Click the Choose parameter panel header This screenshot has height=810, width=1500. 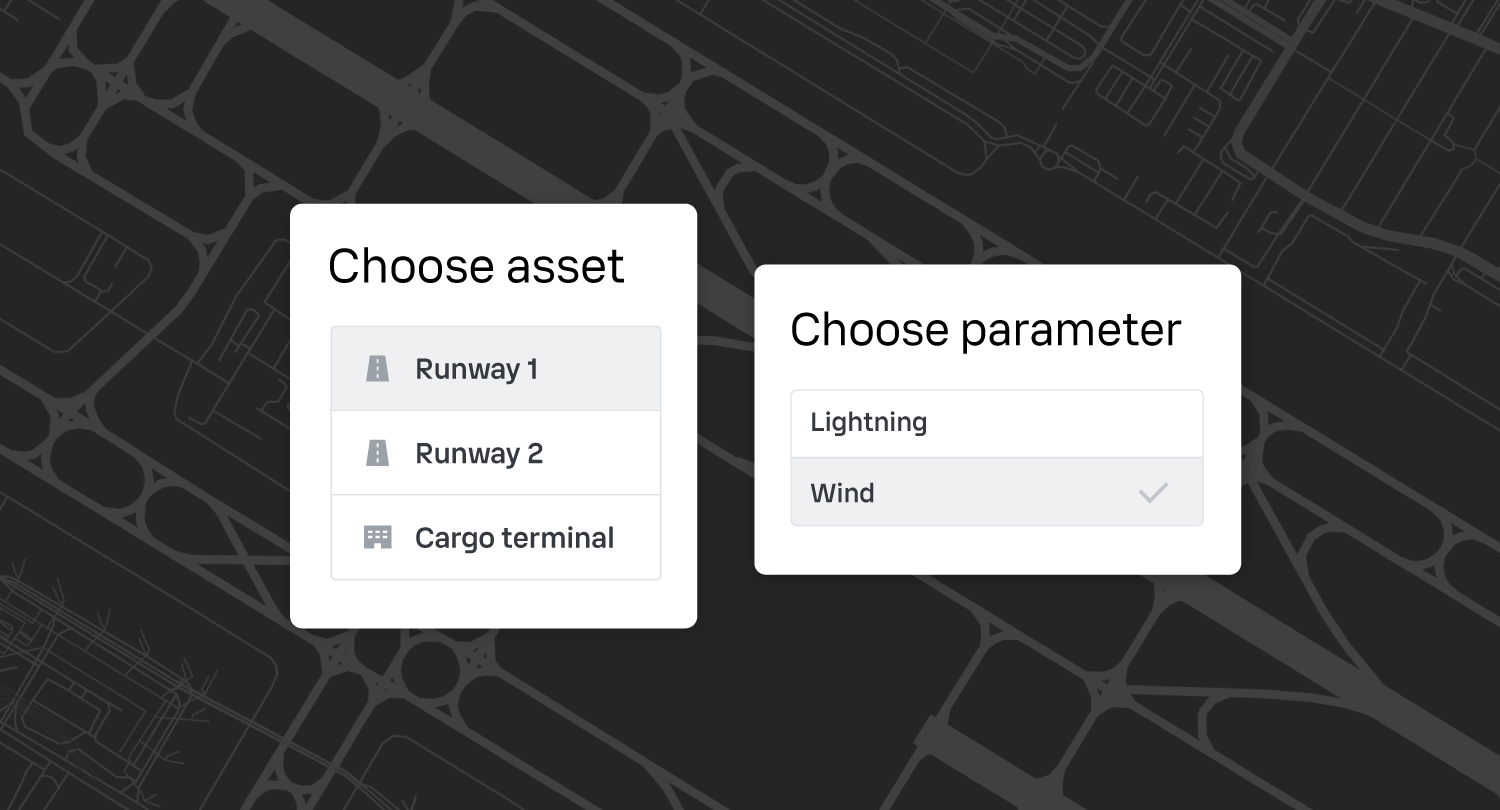(x=985, y=329)
